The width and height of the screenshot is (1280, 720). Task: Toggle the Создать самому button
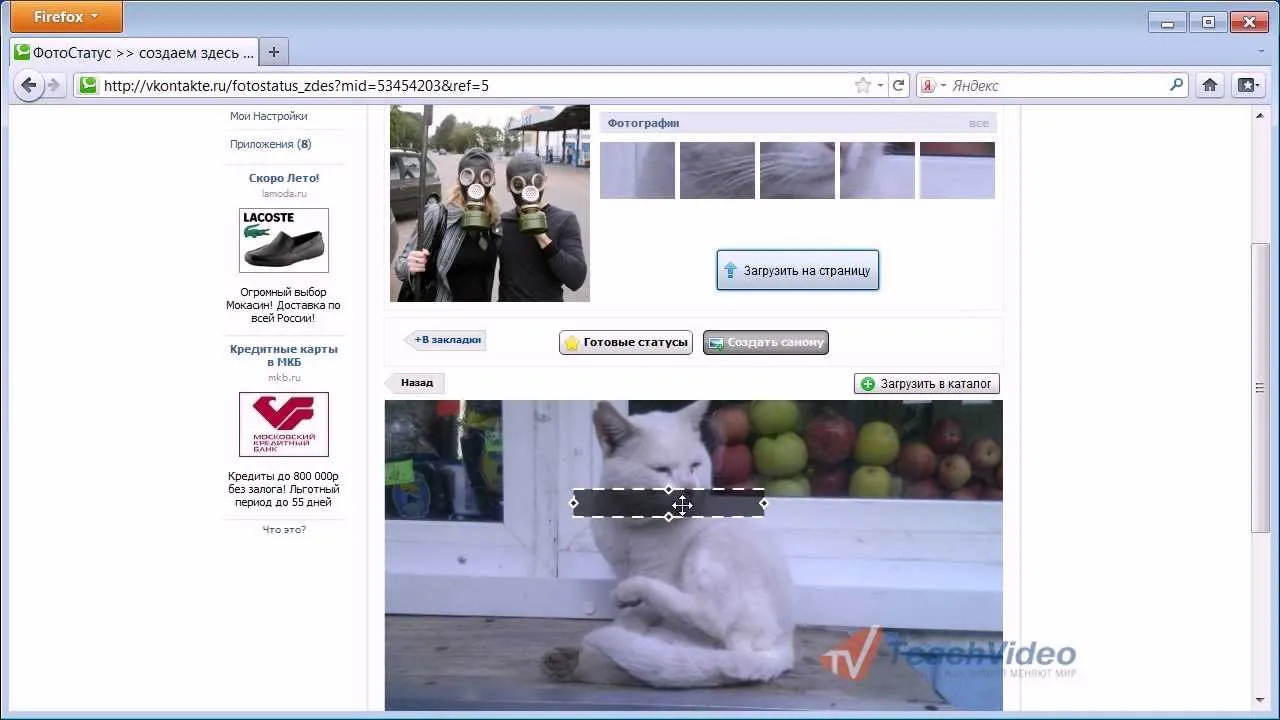point(766,342)
